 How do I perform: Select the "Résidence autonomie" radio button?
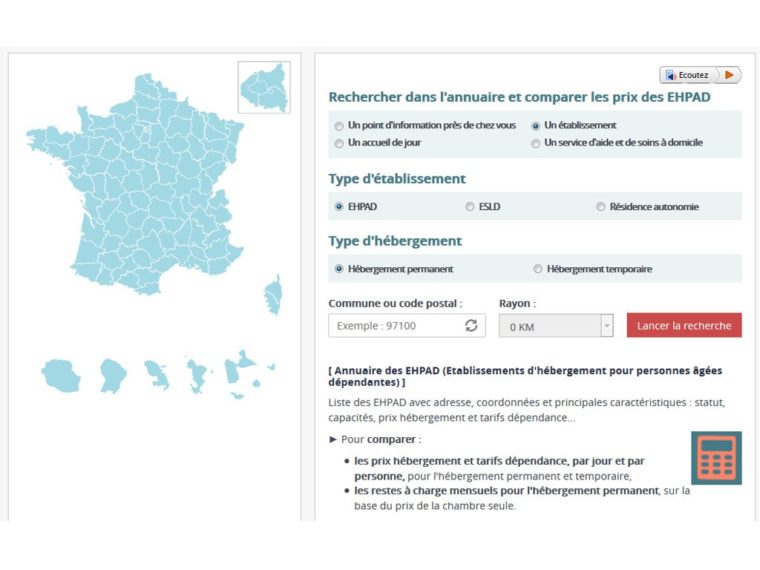pyautogui.click(x=601, y=207)
